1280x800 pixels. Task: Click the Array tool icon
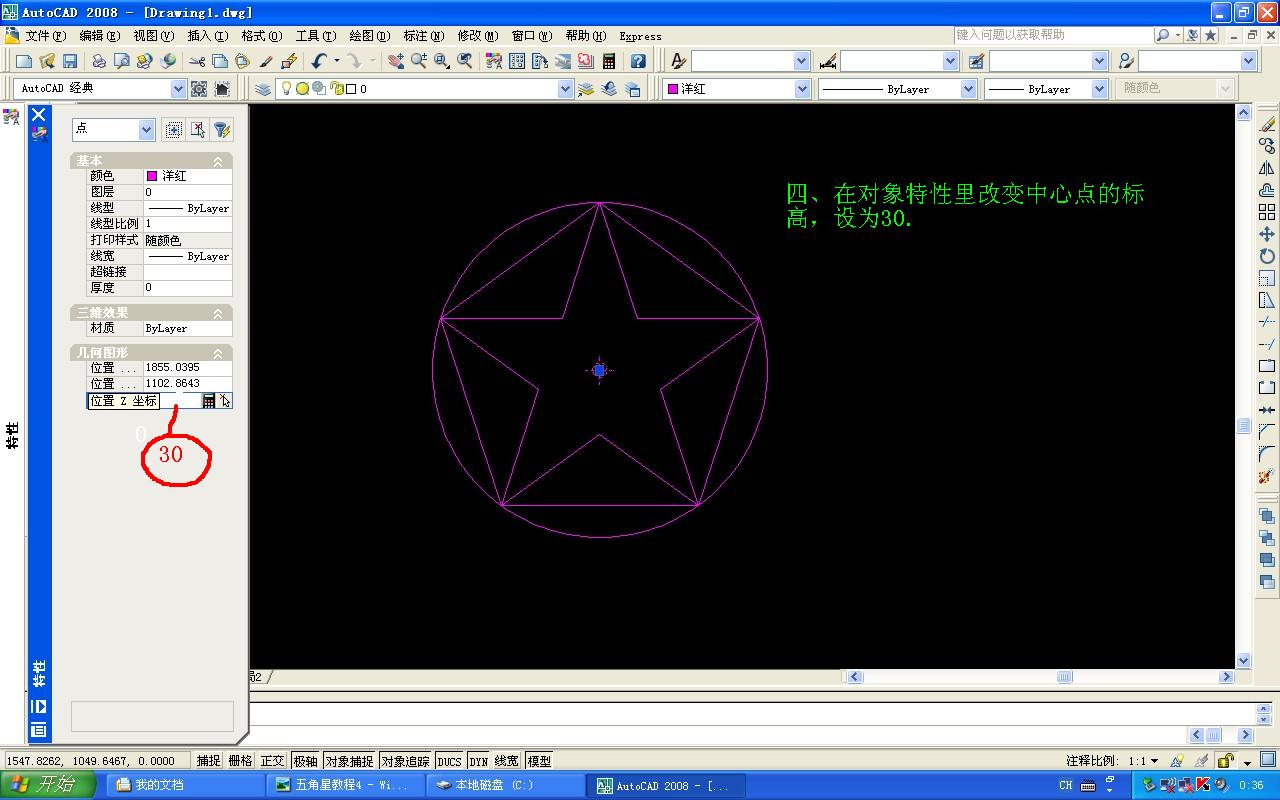pyautogui.click(x=1267, y=212)
